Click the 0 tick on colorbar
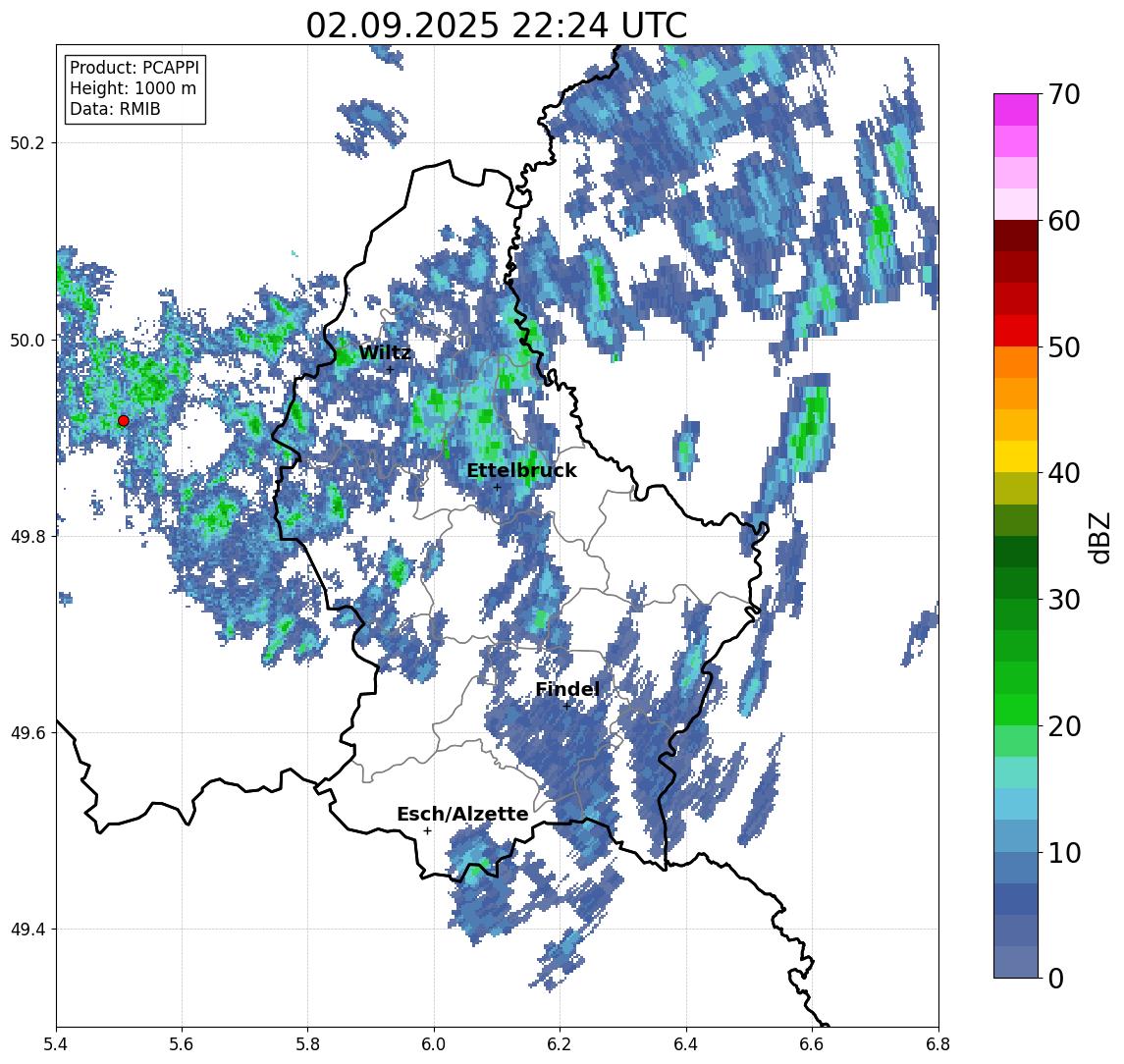1124x1064 pixels. 1056,978
